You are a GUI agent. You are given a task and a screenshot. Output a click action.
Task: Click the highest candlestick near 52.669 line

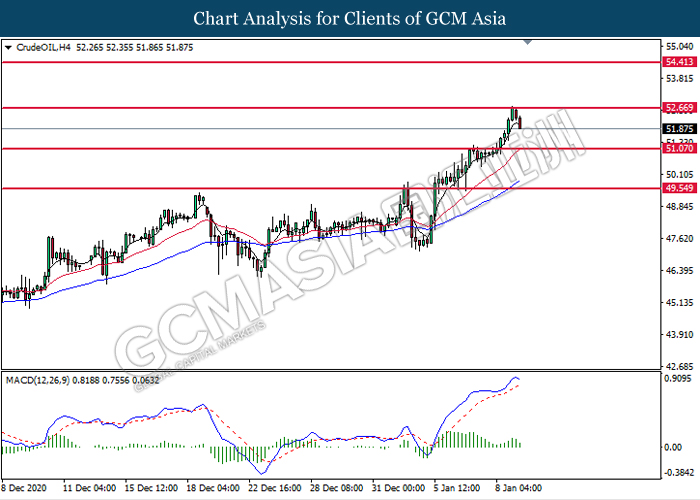[x=513, y=112]
